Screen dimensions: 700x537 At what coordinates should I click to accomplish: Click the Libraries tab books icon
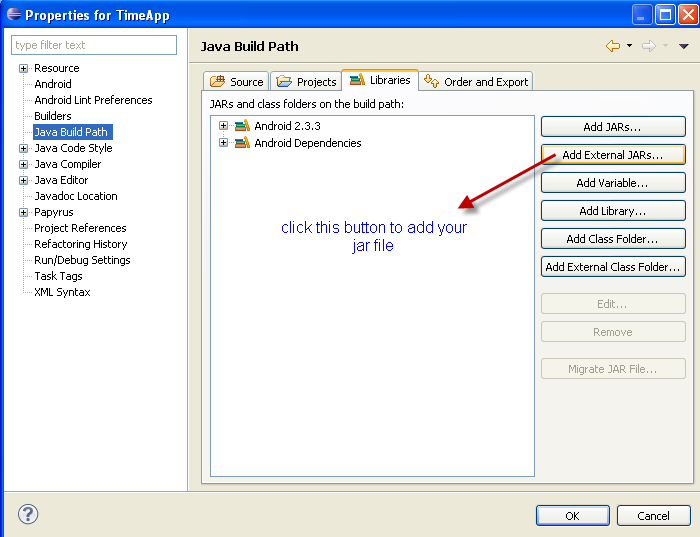357,79
